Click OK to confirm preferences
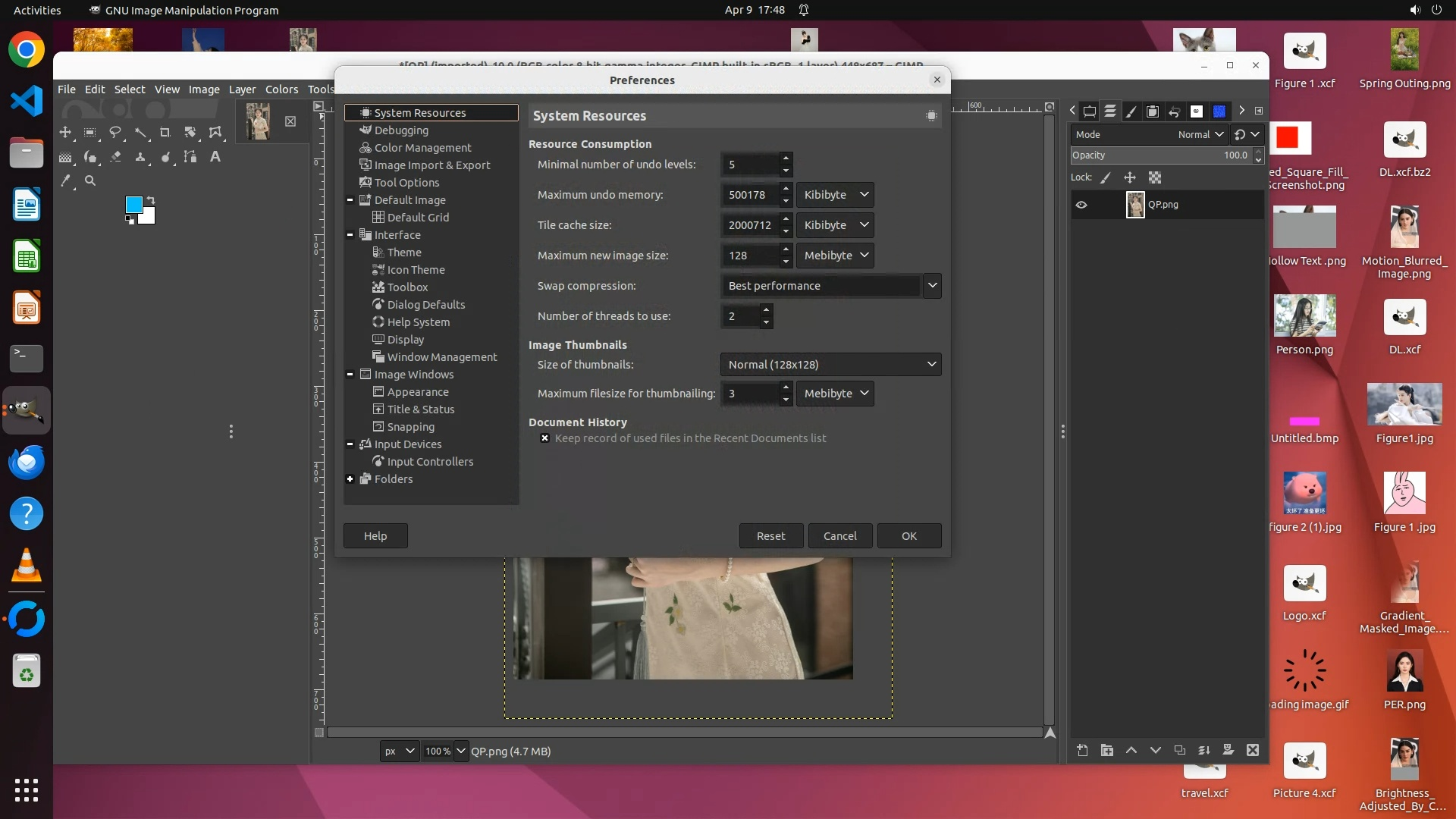 click(908, 536)
